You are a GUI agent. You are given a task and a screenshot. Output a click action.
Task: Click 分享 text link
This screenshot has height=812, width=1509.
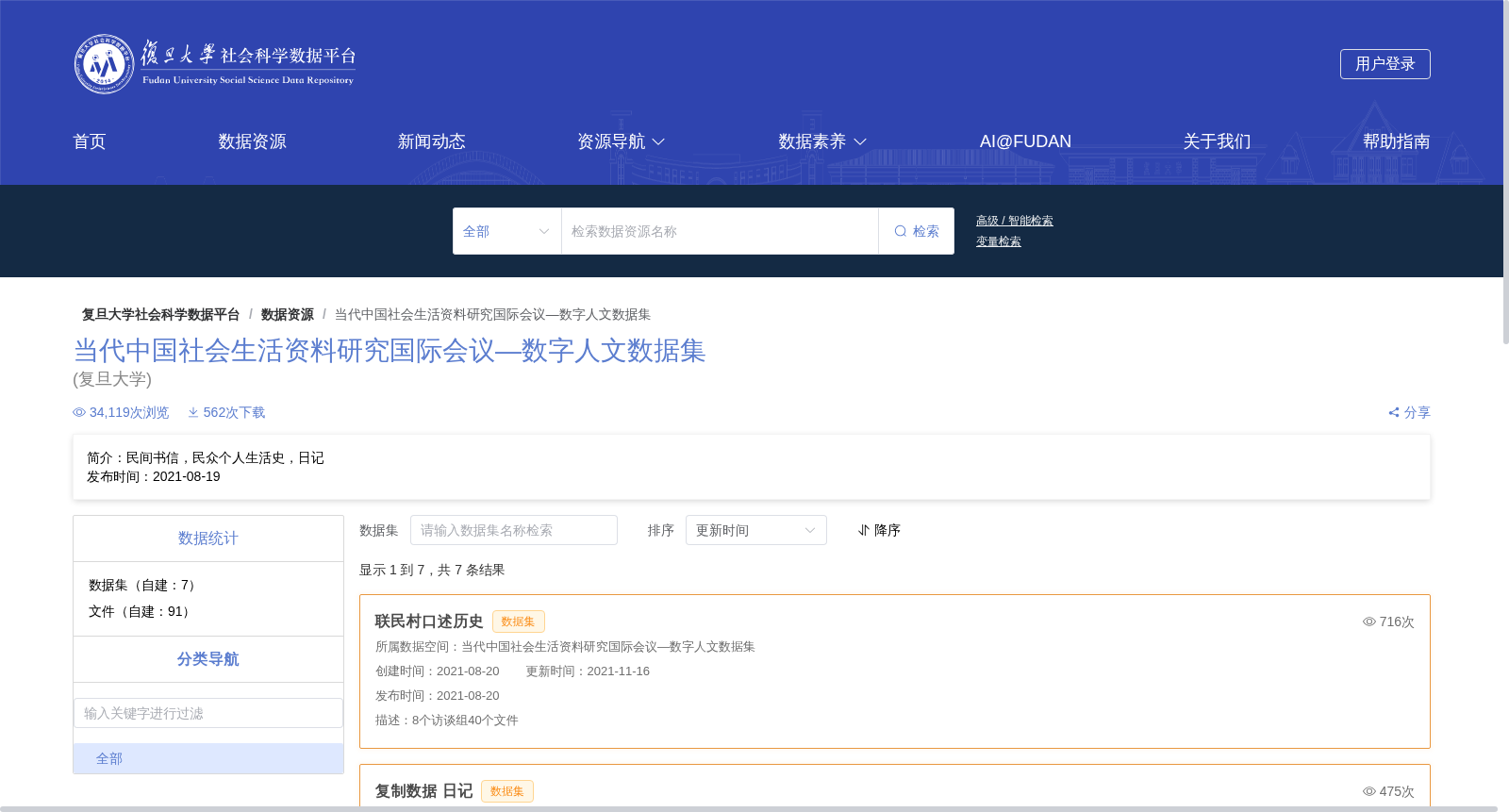pos(1417,412)
